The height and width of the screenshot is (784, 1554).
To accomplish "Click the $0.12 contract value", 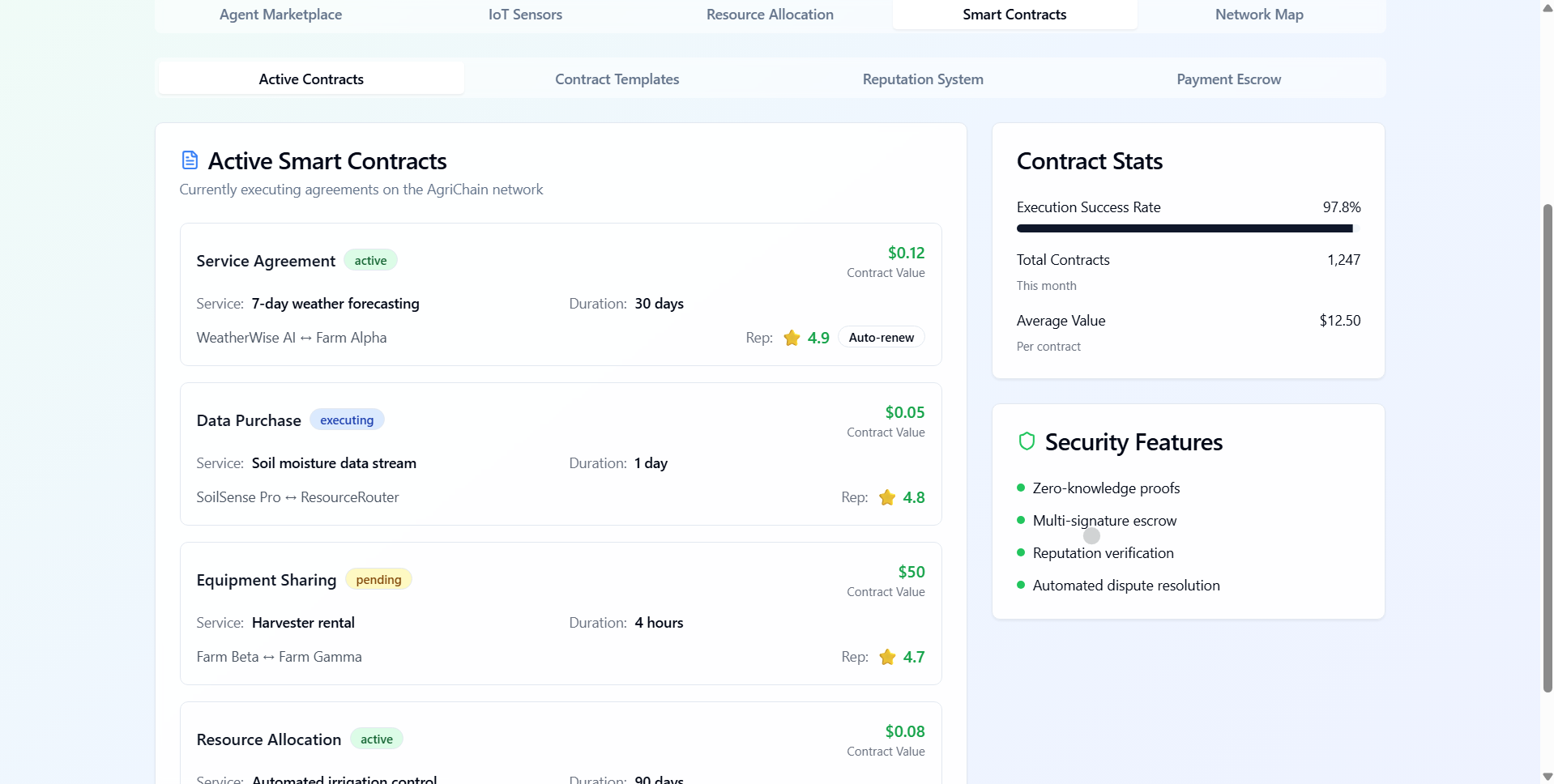I will pyautogui.click(x=906, y=253).
